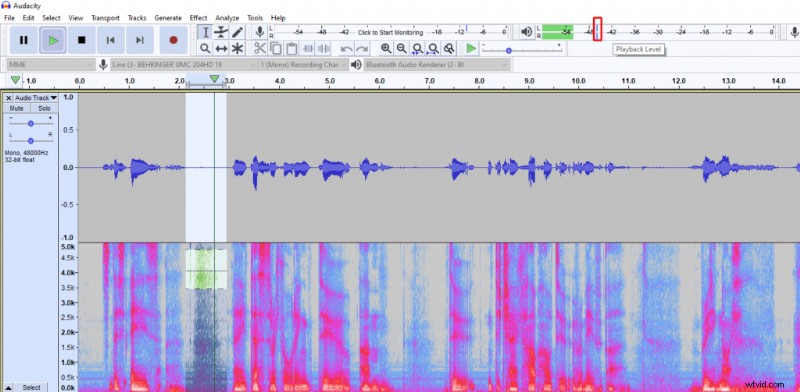The height and width of the screenshot is (392, 800).
Task: Paste audio with the clipboard icon
Action: tap(291, 48)
